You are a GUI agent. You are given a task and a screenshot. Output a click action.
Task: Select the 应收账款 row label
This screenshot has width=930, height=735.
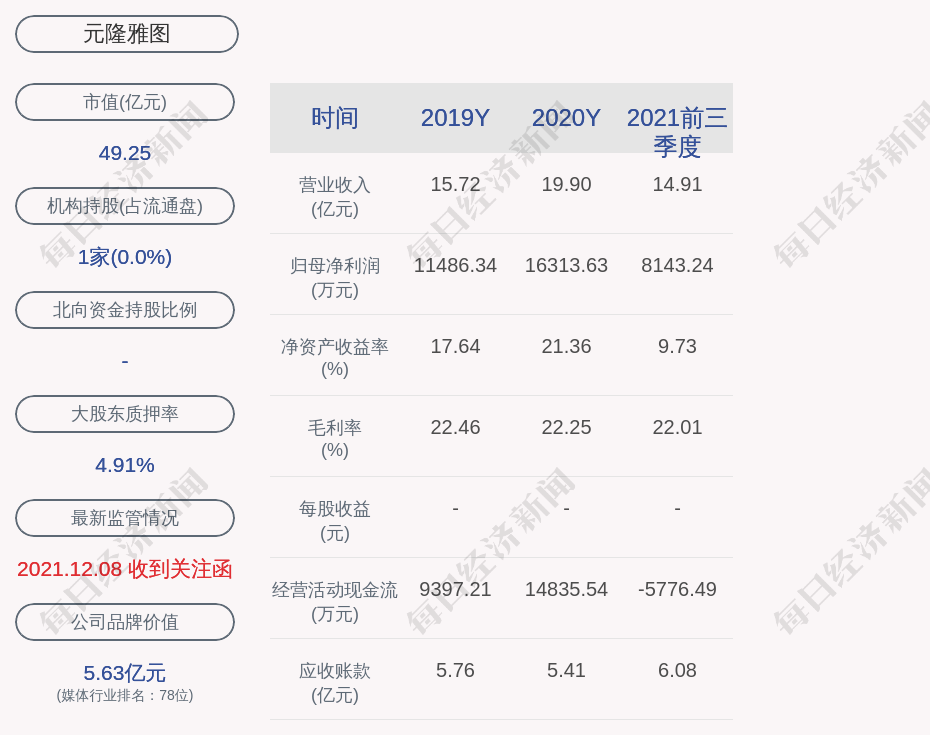point(335,682)
